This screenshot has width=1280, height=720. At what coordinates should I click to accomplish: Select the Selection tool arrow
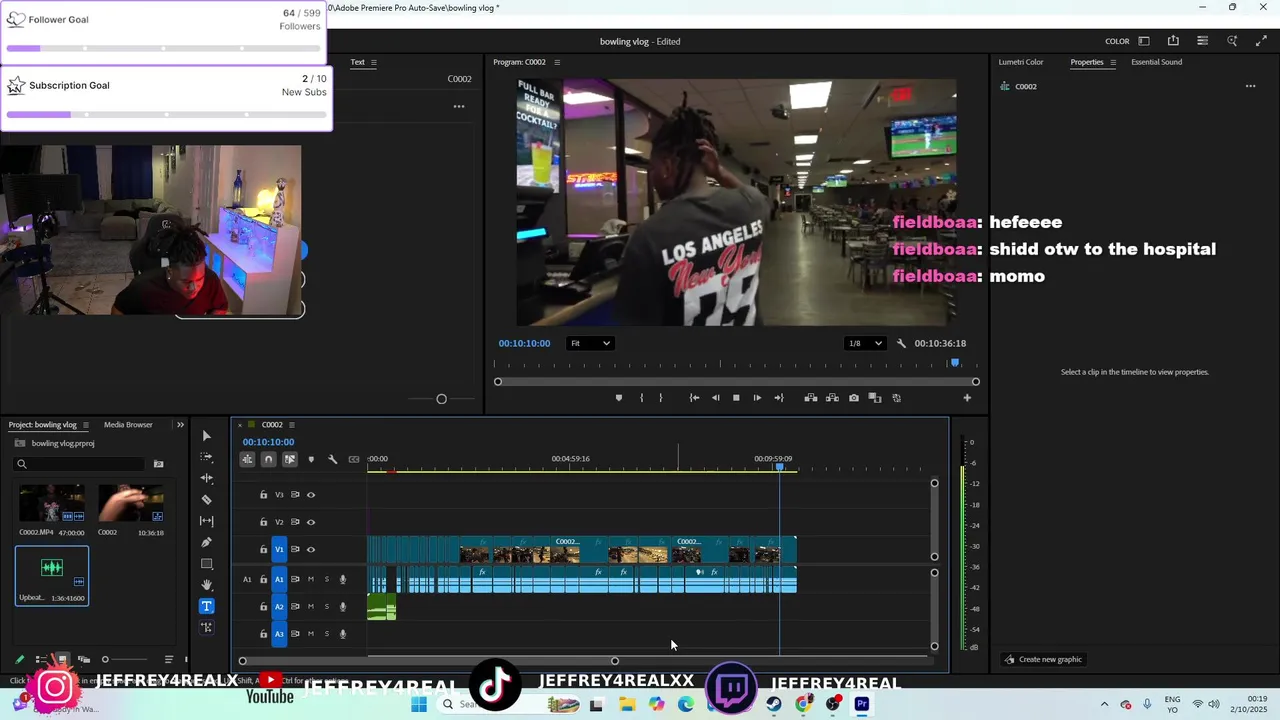(206, 436)
